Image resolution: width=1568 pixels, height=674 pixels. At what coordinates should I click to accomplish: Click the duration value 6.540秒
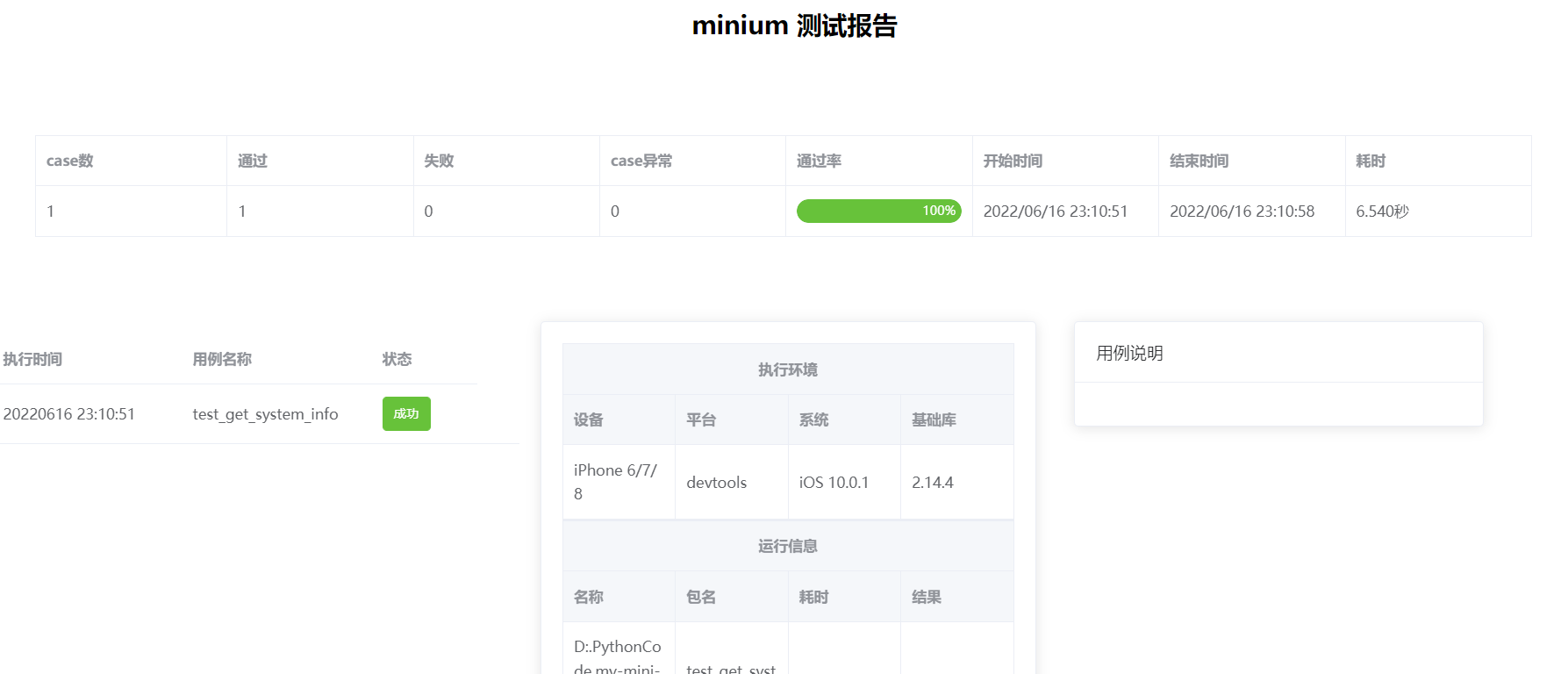[x=1382, y=212]
